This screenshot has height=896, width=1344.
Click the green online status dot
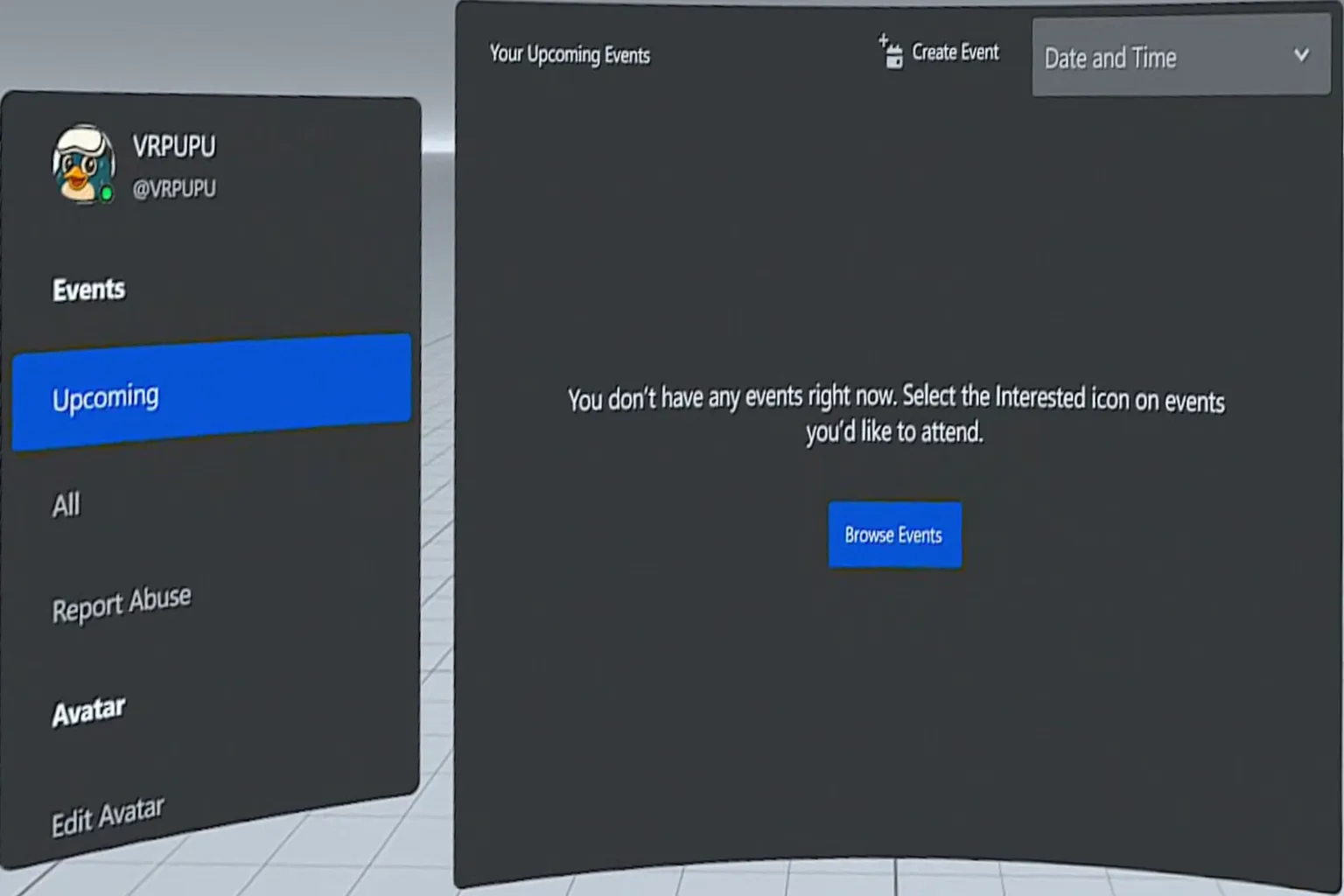pyautogui.click(x=106, y=193)
